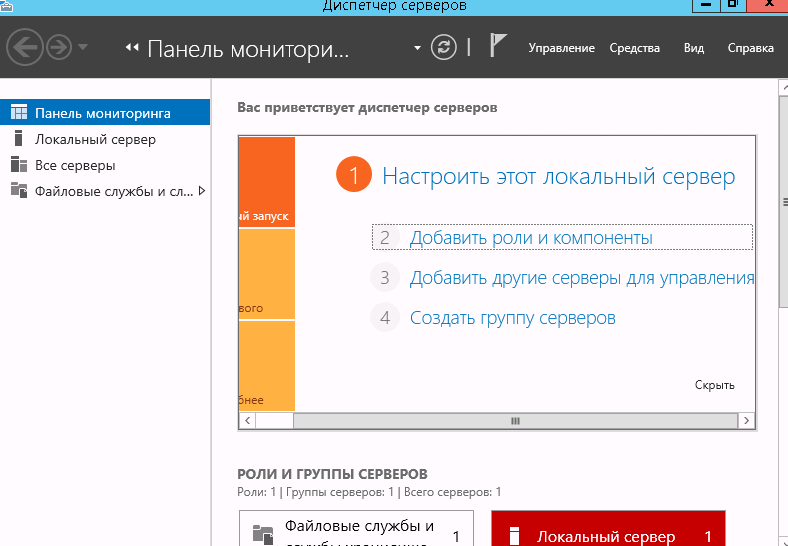Click Скрыть to hide welcome tile
This screenshot has height=546, width=788.
point(714,385)
